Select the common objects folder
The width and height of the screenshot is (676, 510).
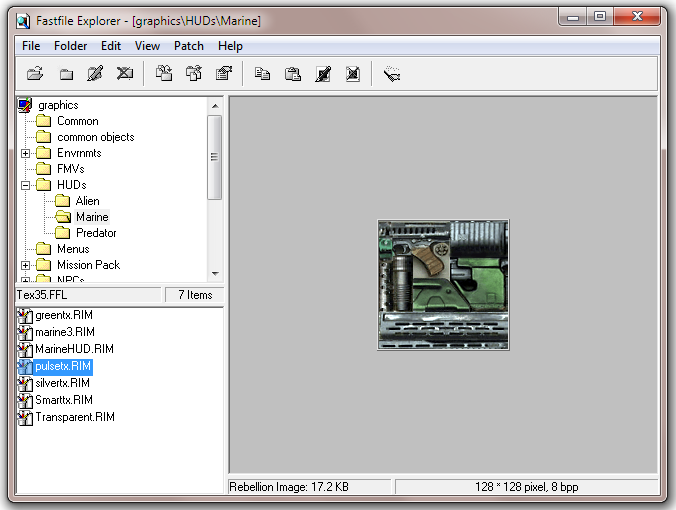96,137
